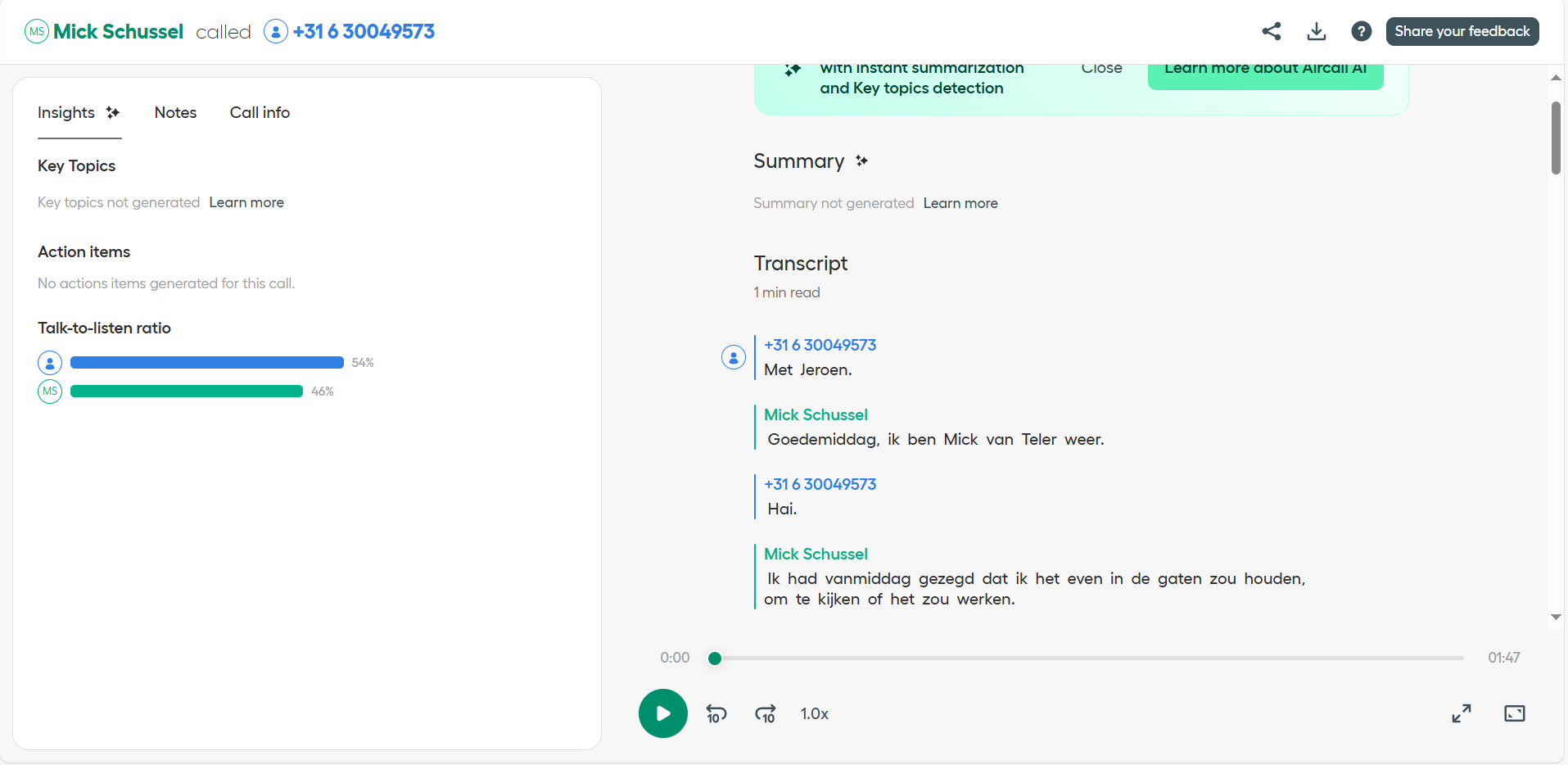
Task: Click Share your feedback button
Action: [x=1462, y=31]
